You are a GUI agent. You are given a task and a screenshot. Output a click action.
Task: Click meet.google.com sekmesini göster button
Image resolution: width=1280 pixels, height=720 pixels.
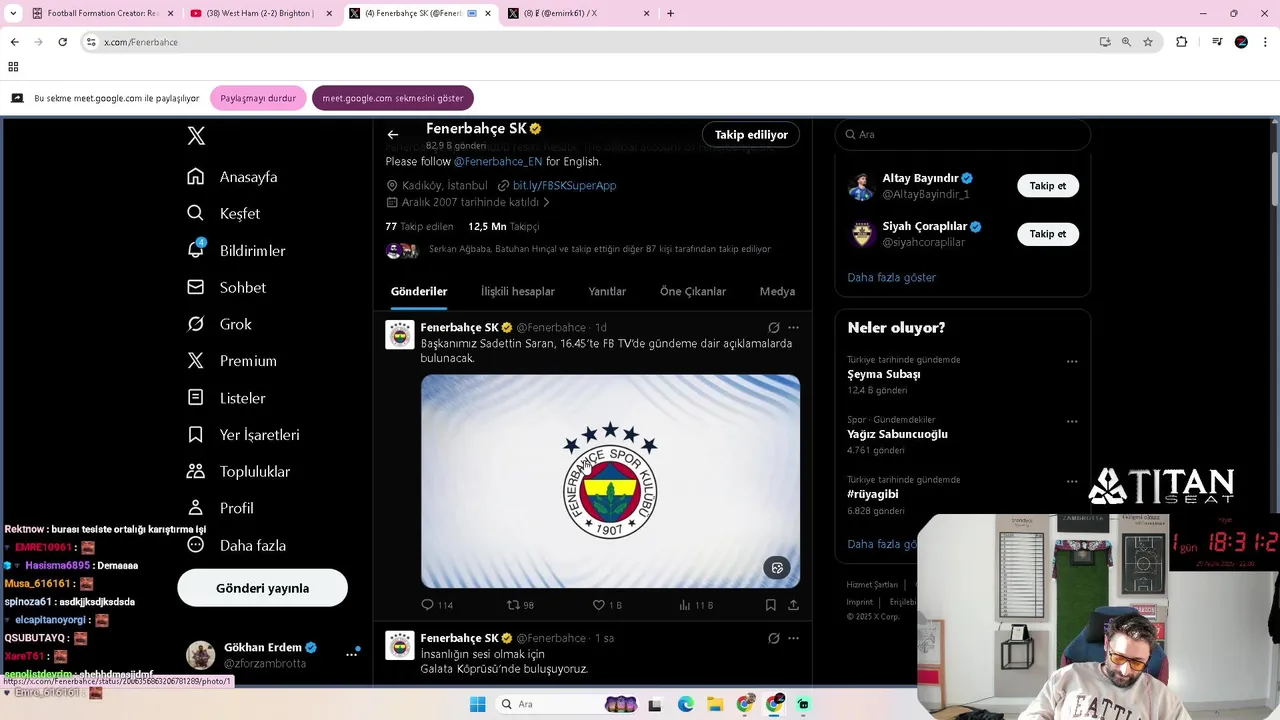click(x=393, y=98)
